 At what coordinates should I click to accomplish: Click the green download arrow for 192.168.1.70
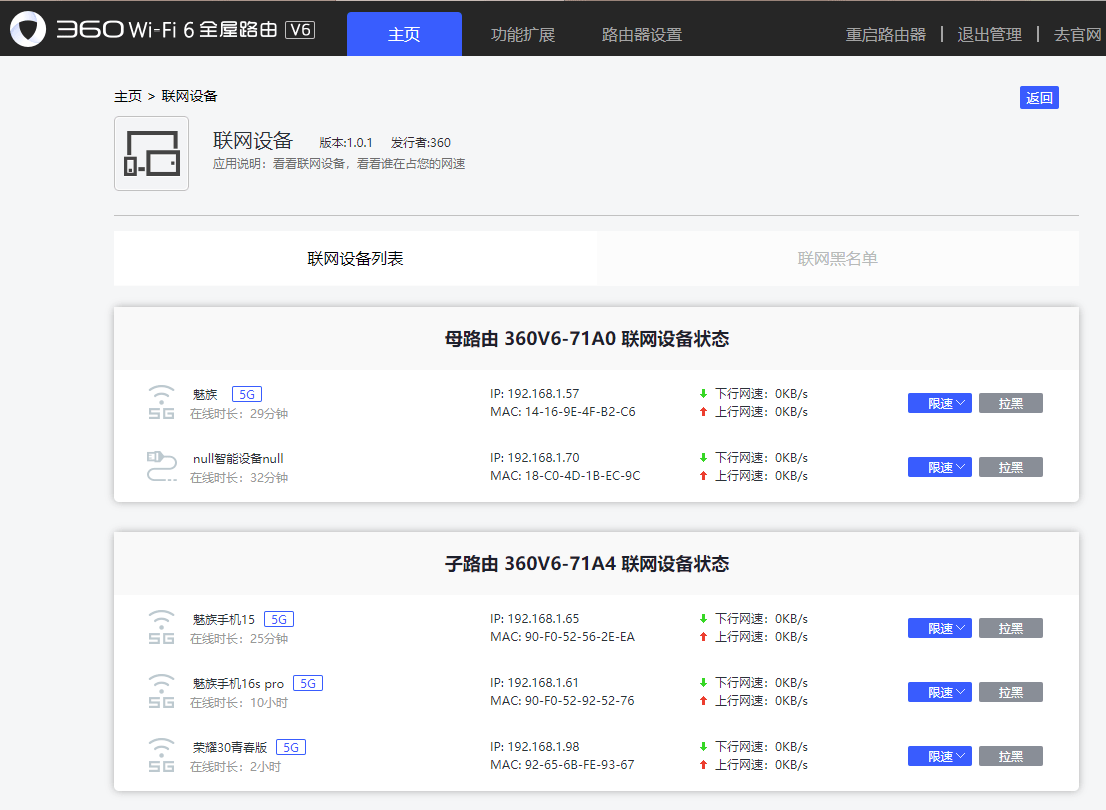tap(703, 458)
